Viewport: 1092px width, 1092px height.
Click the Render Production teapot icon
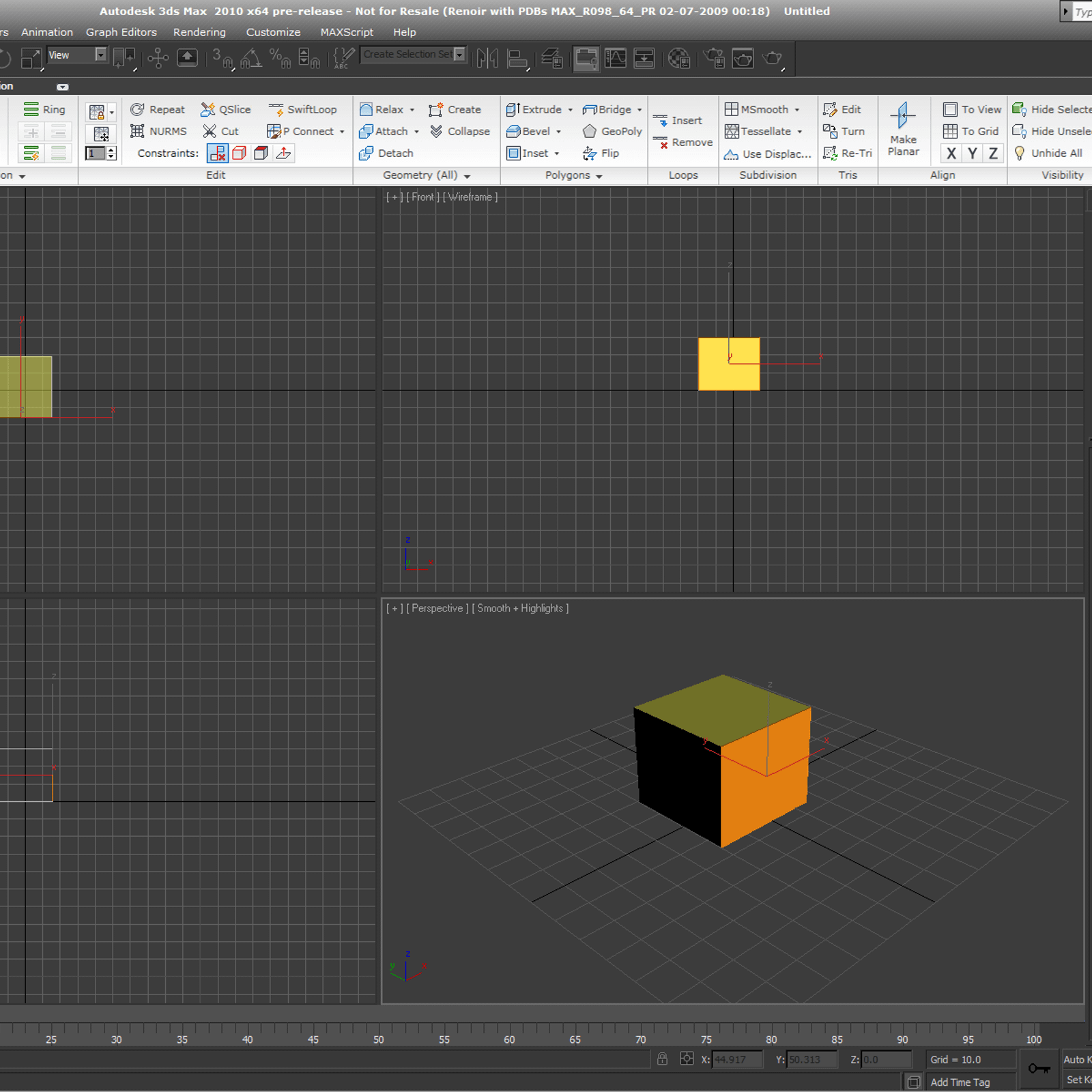[x=773, y=58]
